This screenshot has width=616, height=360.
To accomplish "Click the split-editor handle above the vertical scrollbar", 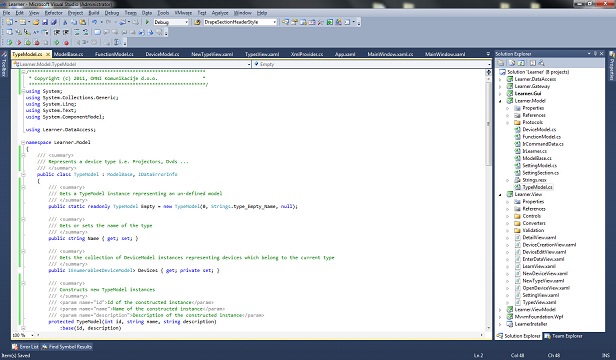I will coord(489,72).
